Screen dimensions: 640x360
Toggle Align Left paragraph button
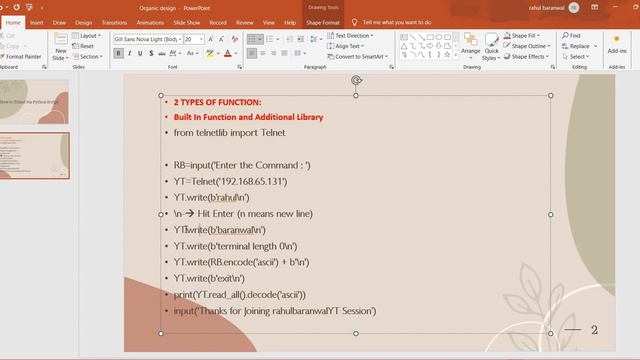click(x=252, y=53)
